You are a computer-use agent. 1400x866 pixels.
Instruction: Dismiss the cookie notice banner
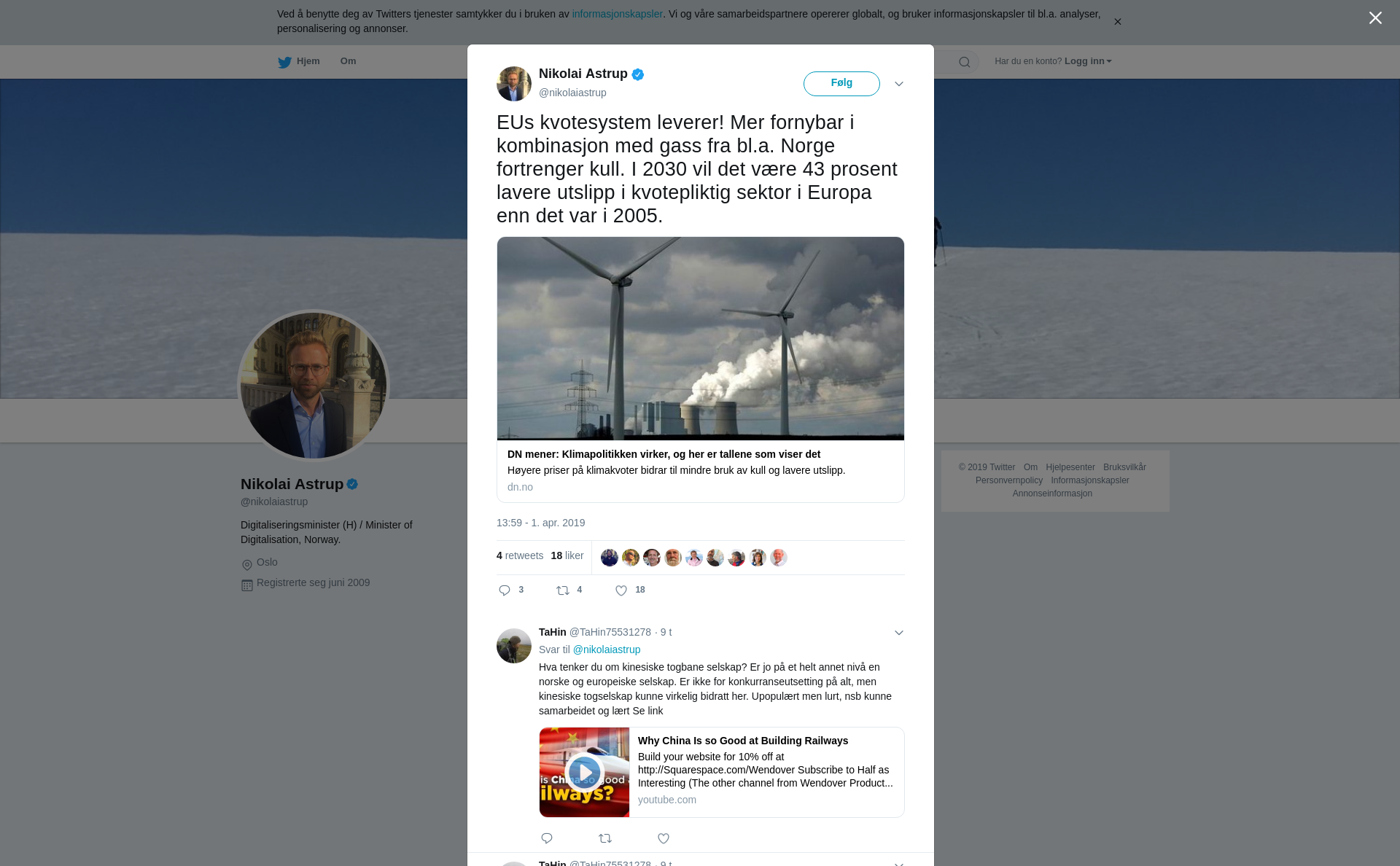(1117, 22)
